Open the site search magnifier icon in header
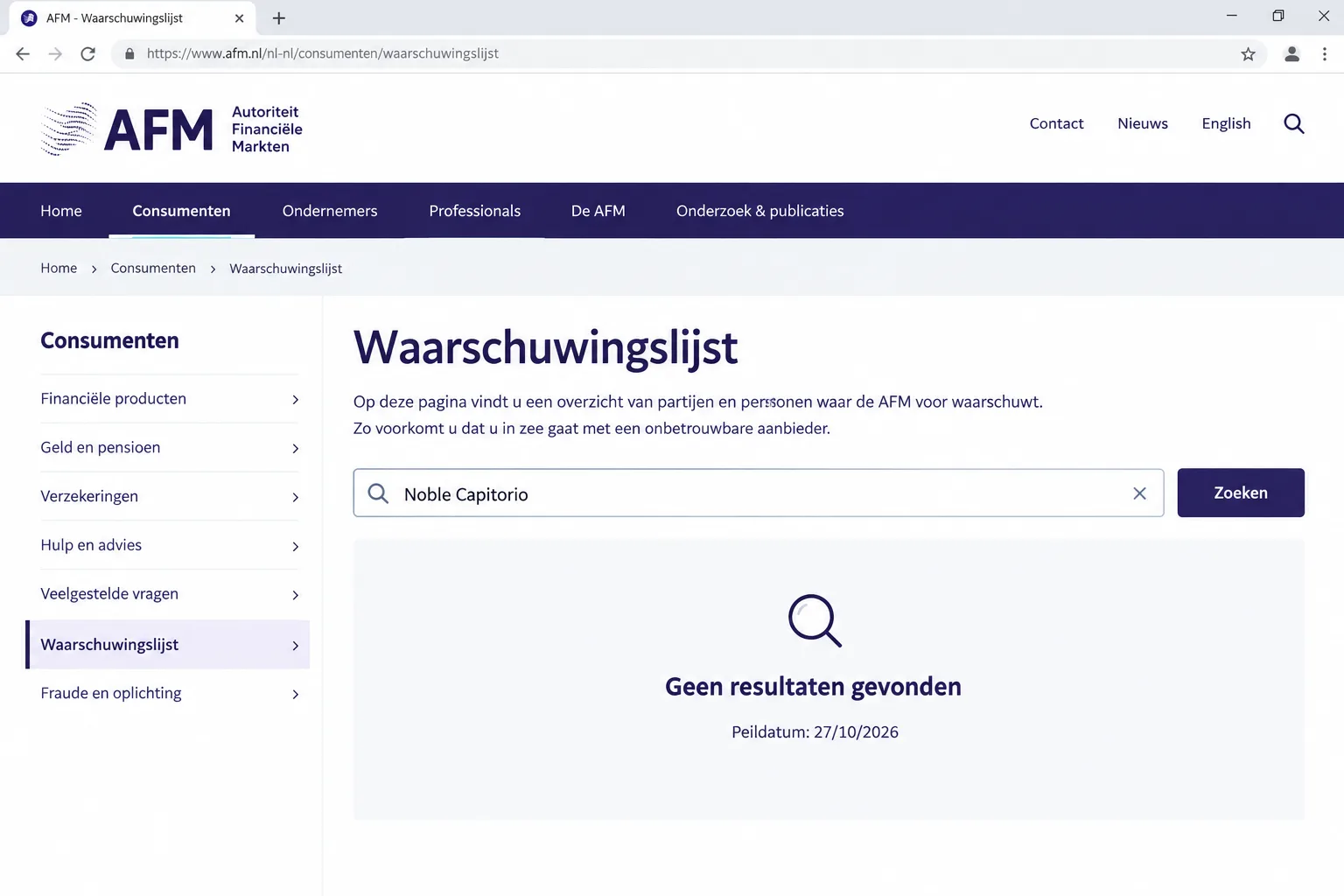Screen dimensions: 1344x896 coord(1294,124)
